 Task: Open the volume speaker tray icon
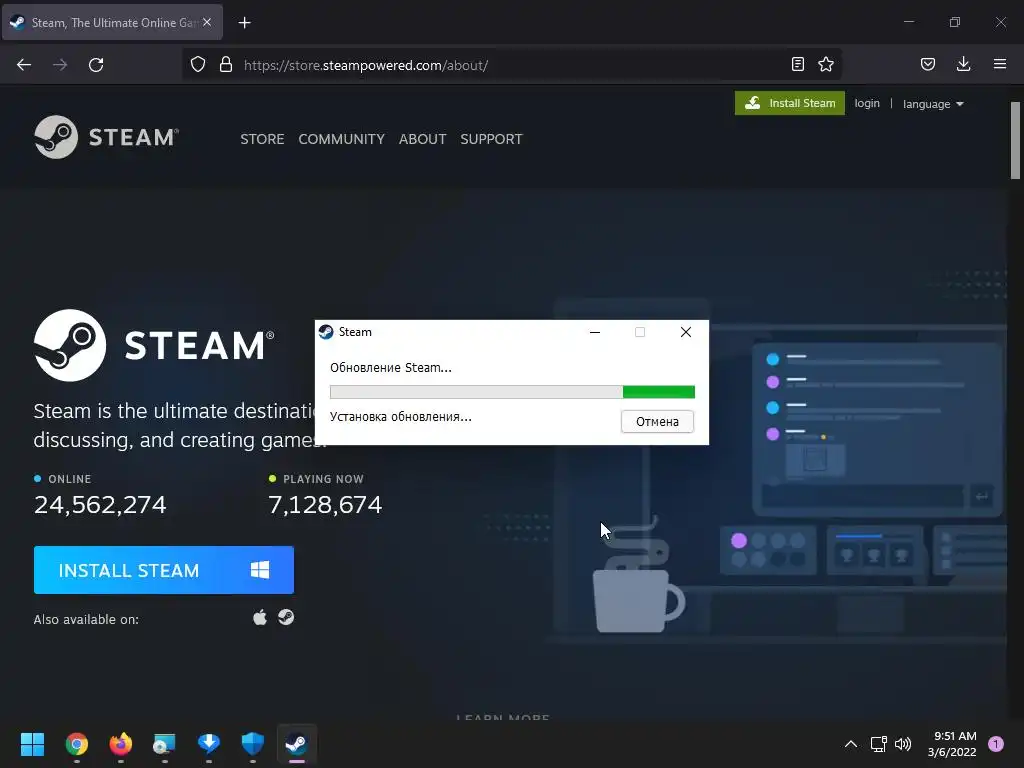(903, 744)
